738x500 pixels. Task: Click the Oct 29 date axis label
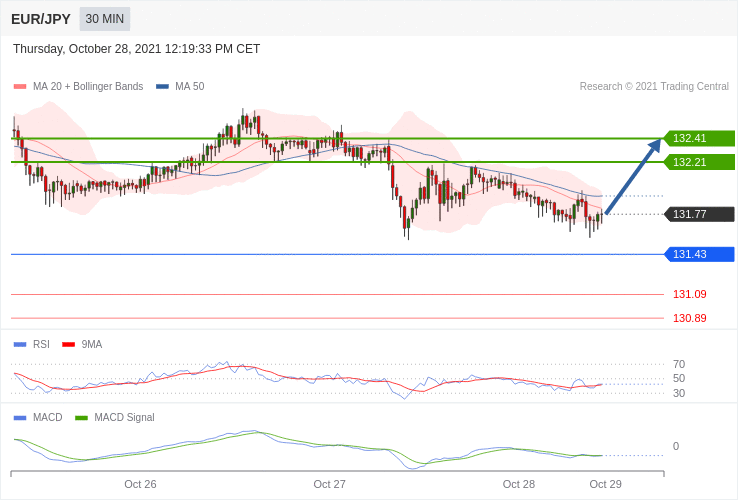tap(605, 484)
